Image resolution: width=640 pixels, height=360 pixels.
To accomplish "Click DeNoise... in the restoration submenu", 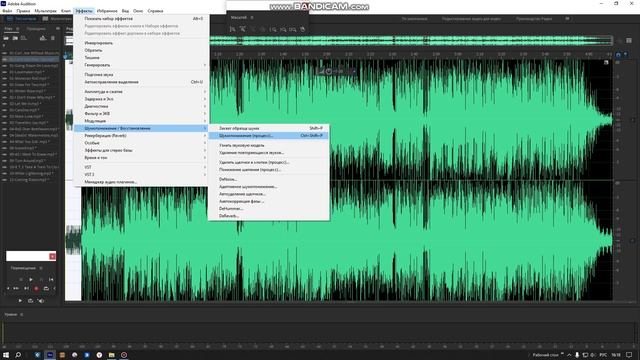I will tap(269, 179).
